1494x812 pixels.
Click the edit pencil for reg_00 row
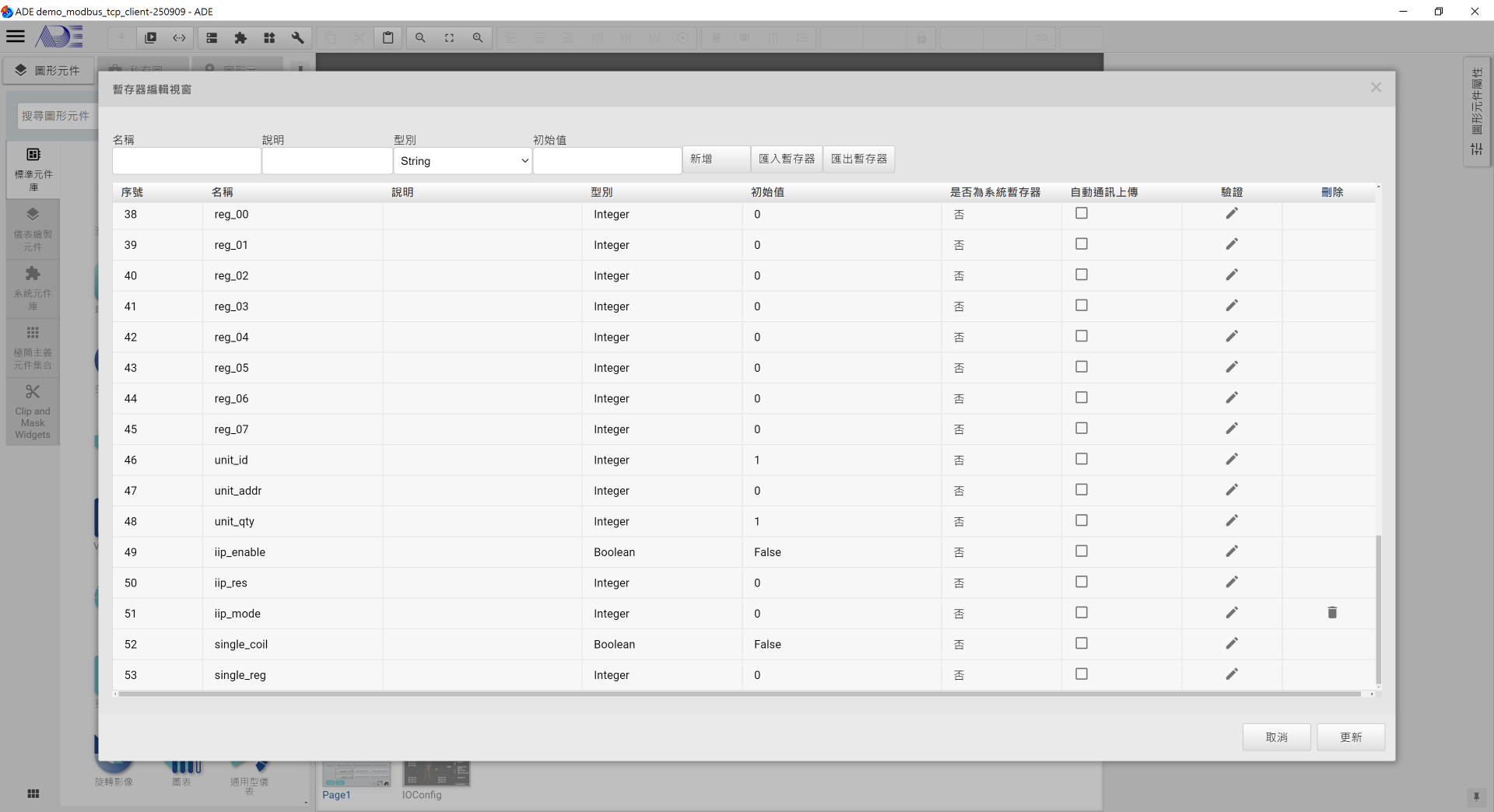coord(1231,214)
